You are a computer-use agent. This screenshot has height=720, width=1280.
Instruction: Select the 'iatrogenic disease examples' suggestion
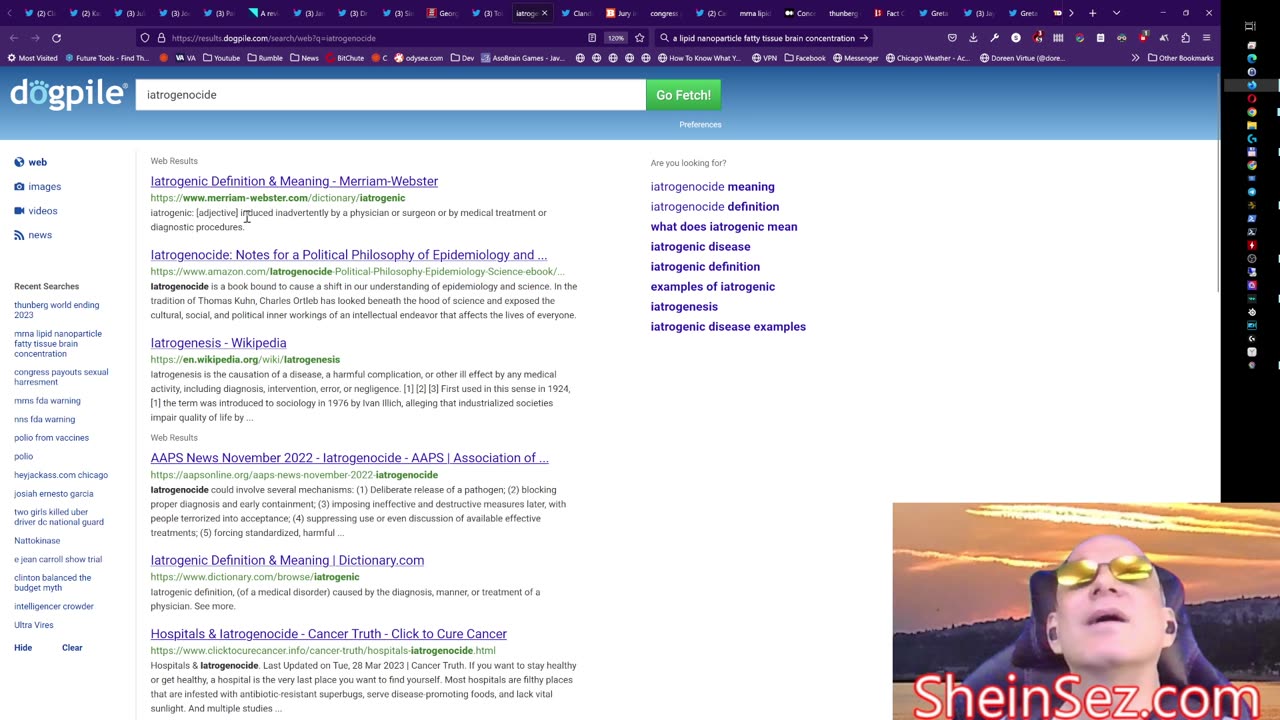[x=728, y=326]
